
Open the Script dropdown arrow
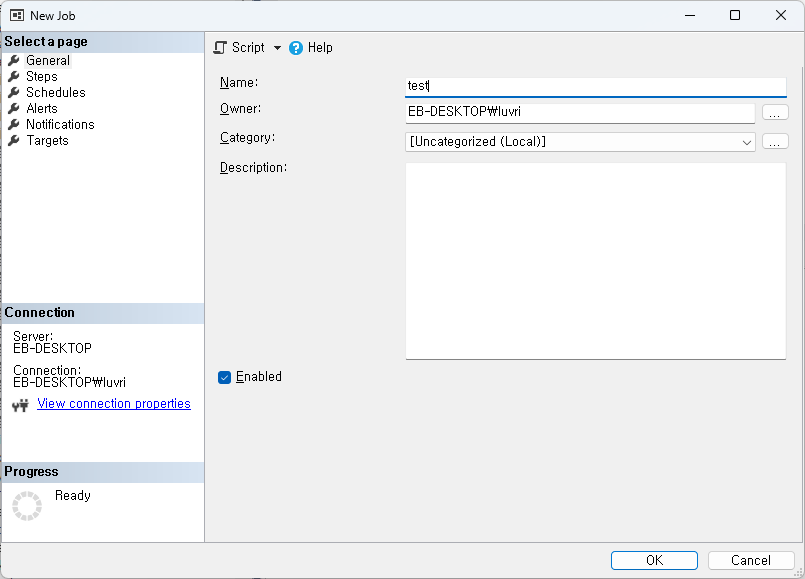277,48
